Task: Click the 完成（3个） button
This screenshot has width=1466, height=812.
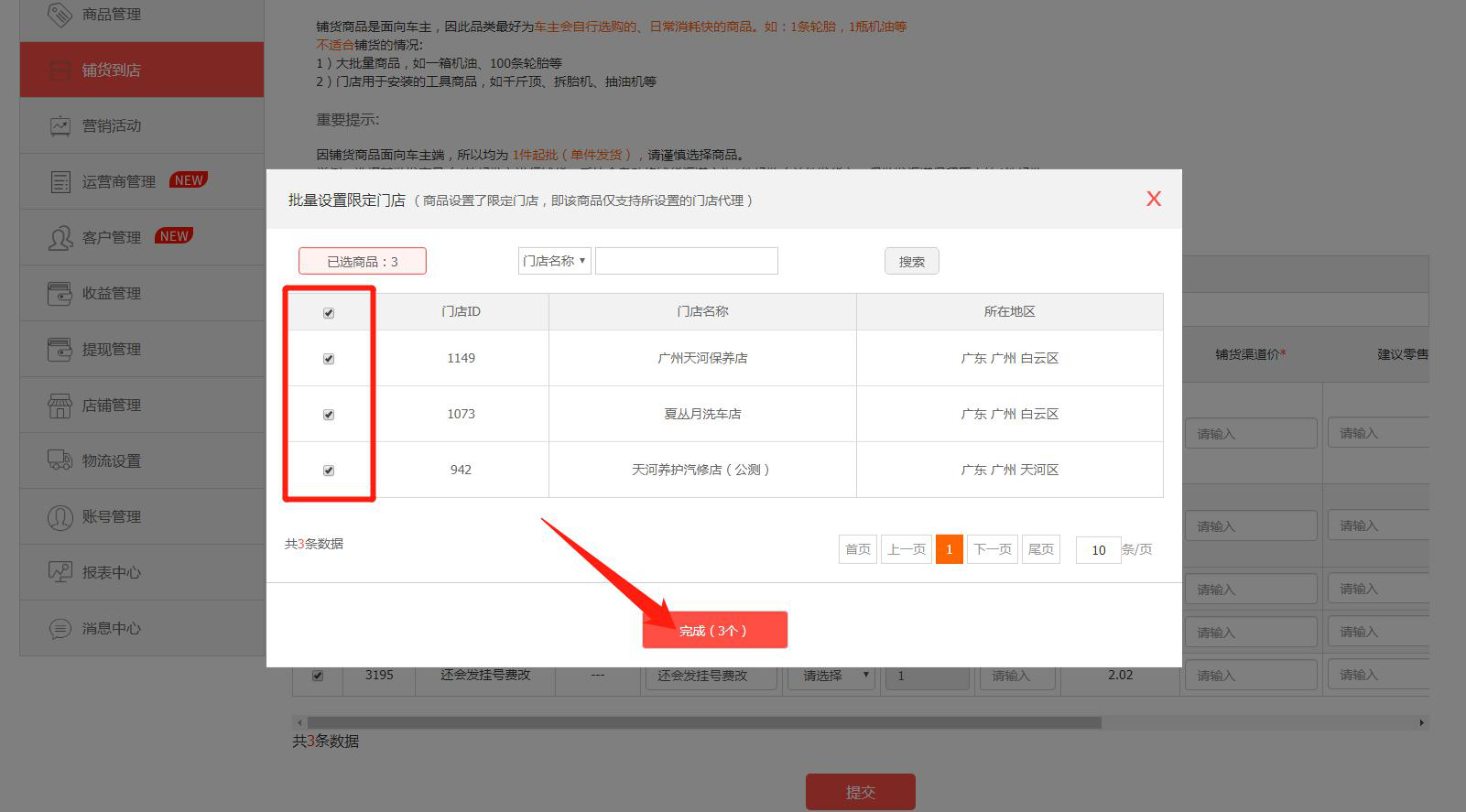Action: pos(714,630)
